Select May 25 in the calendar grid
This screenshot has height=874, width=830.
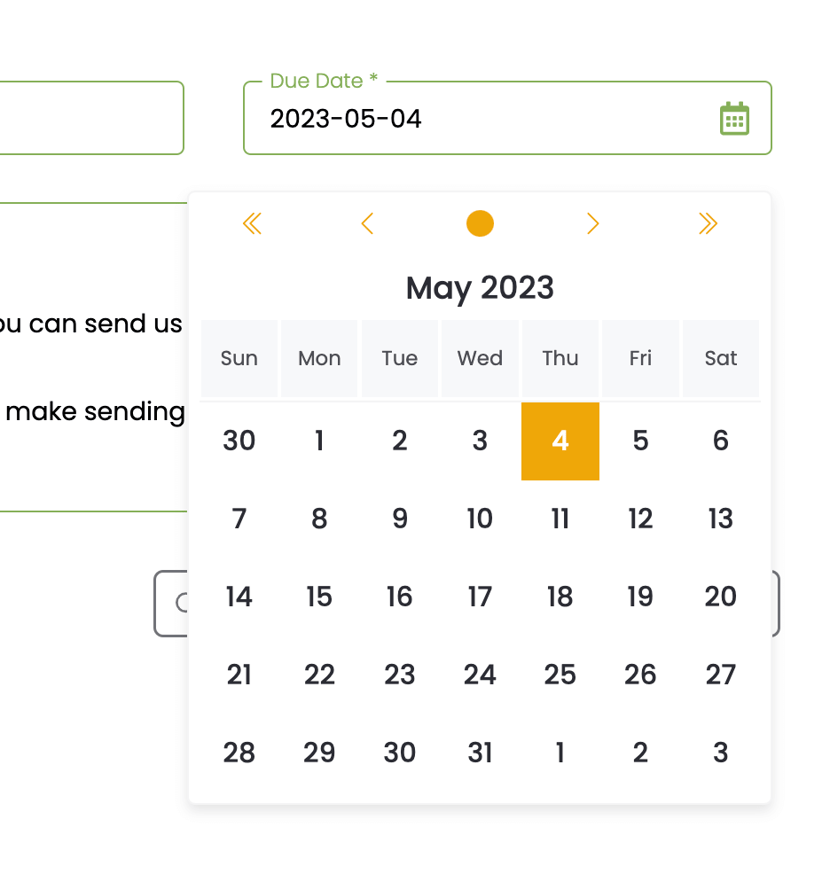(x=560, y=675)
